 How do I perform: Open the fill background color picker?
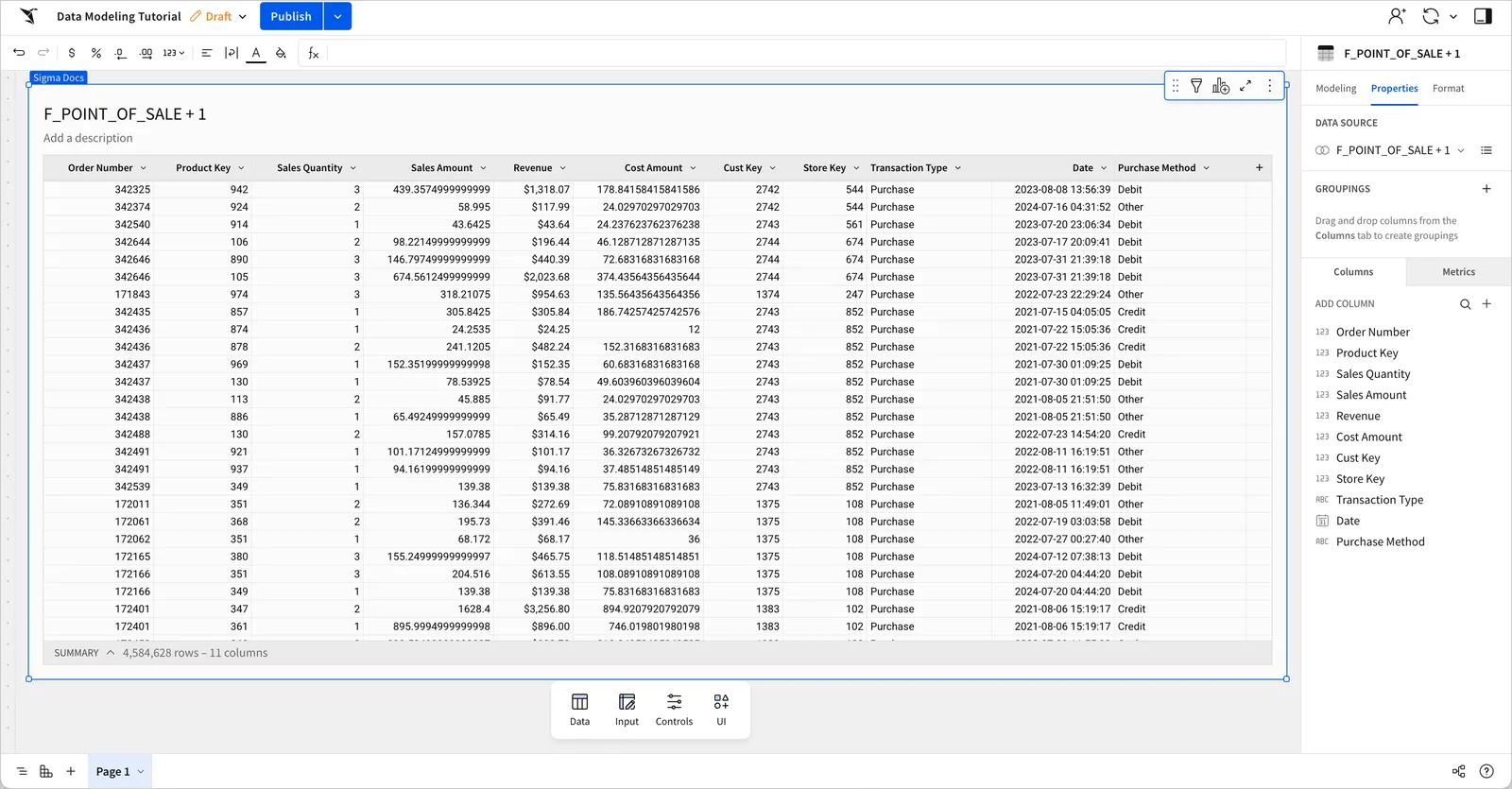[281, 53]
